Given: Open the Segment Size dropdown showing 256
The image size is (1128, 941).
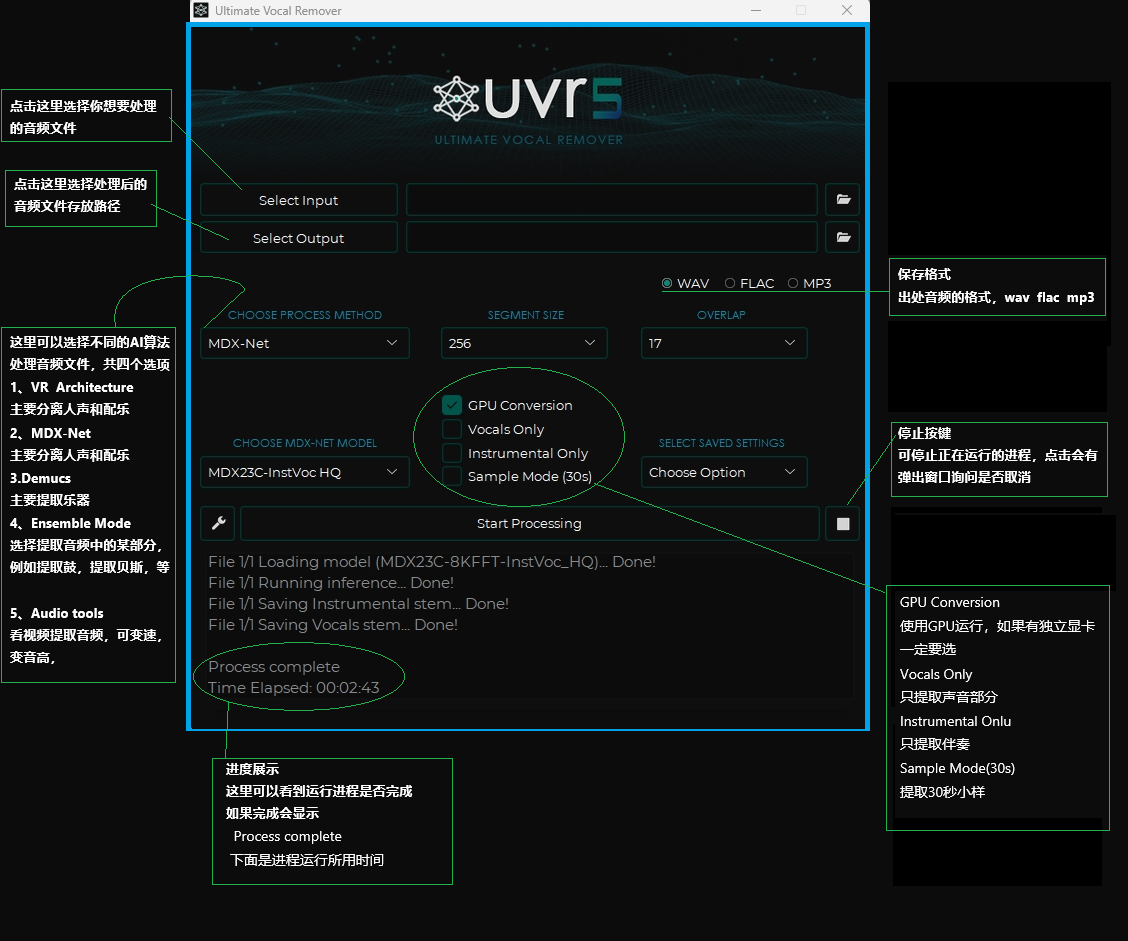Looking at the screenshot, I should pyautogui.click(x=524, y=343).
